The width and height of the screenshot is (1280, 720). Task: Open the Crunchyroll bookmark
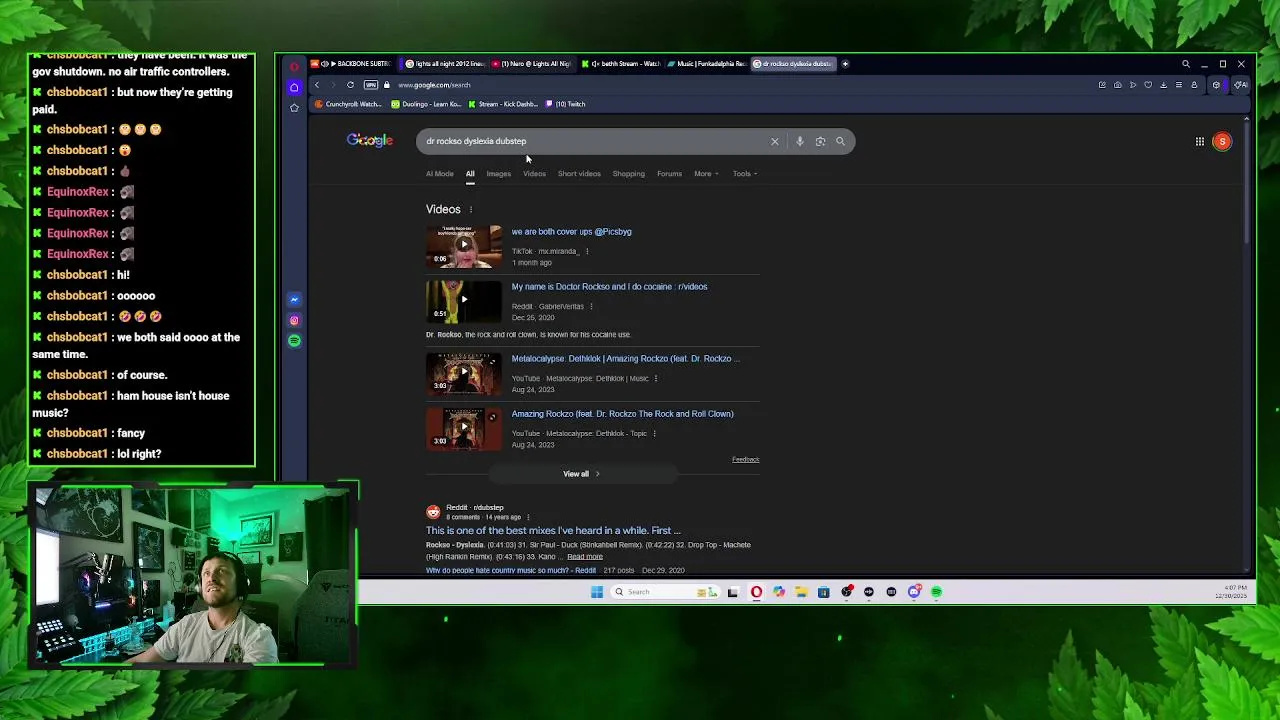pos(348,104)
